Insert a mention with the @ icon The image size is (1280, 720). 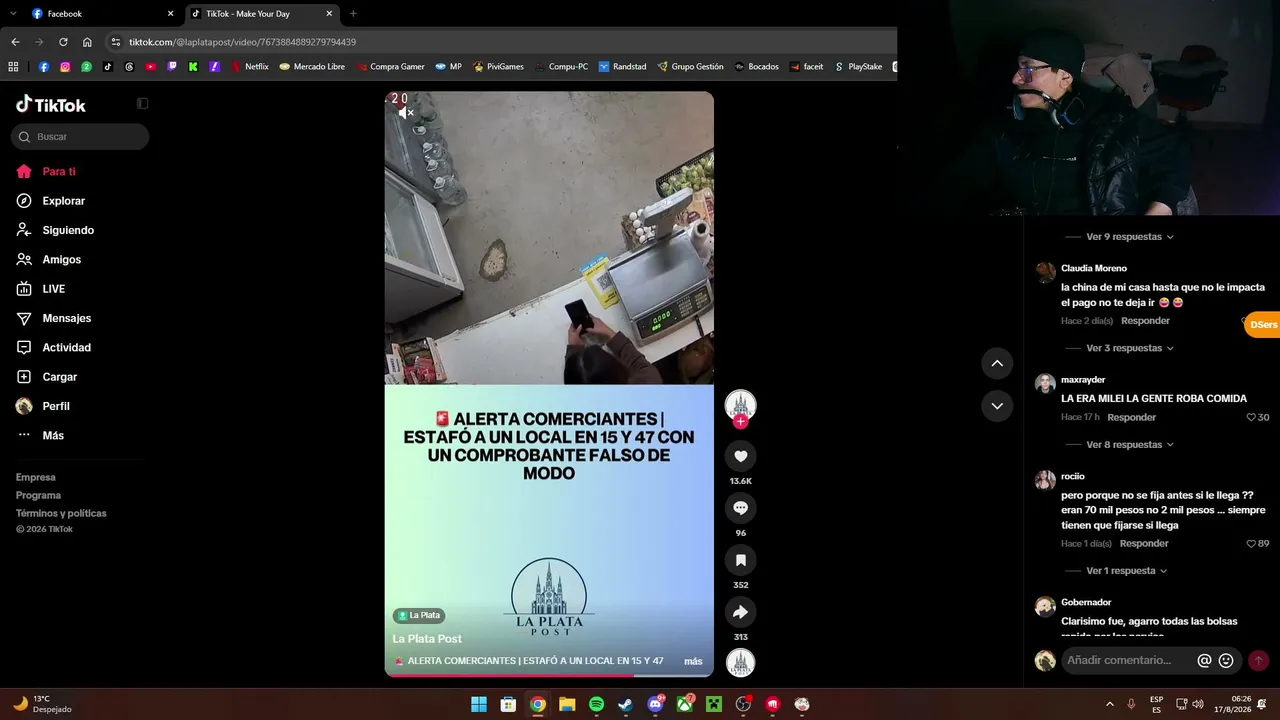coord(1204,660)
